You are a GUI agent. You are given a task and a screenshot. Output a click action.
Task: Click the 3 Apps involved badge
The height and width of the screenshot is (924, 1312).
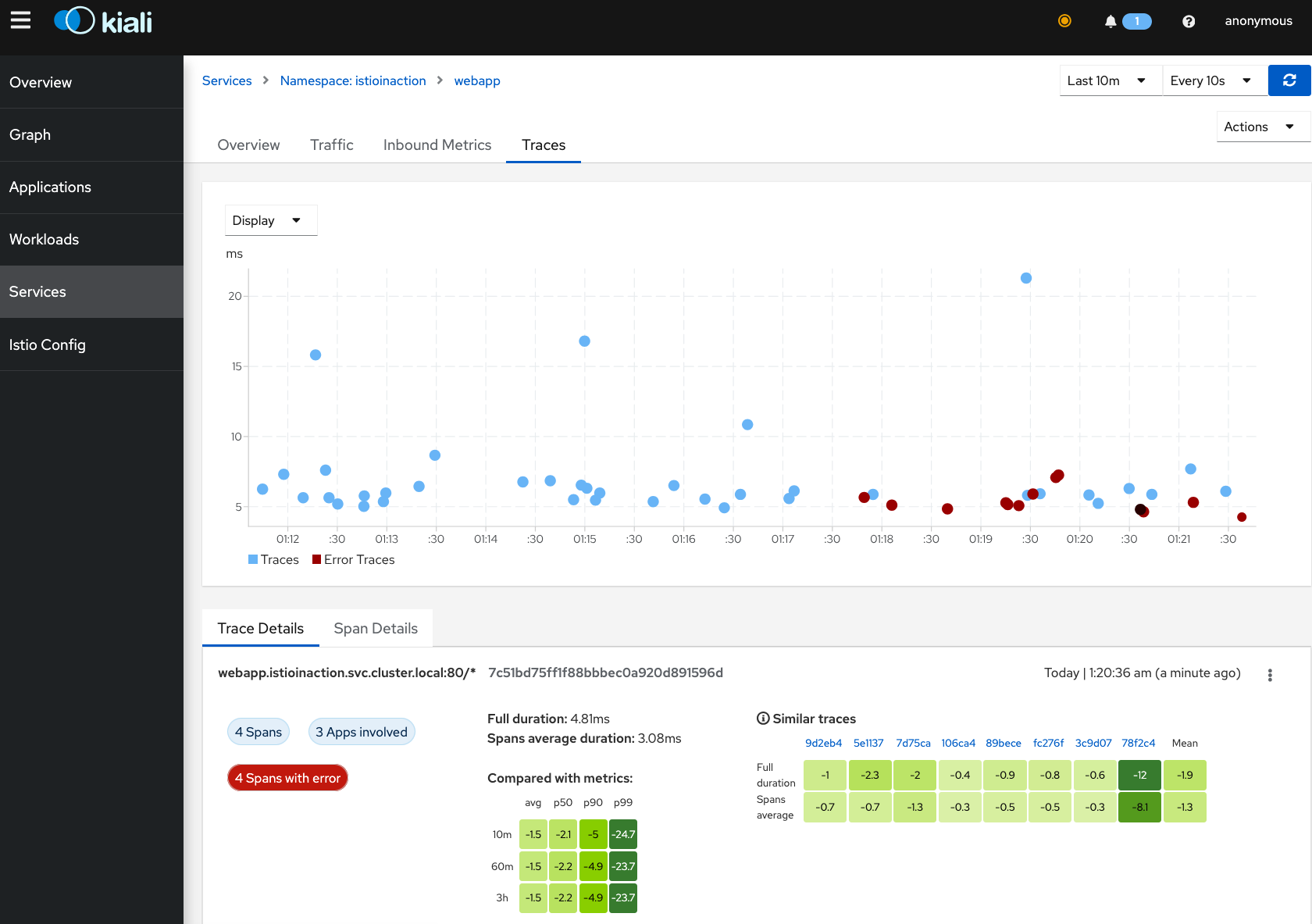(x=362, y=732)
